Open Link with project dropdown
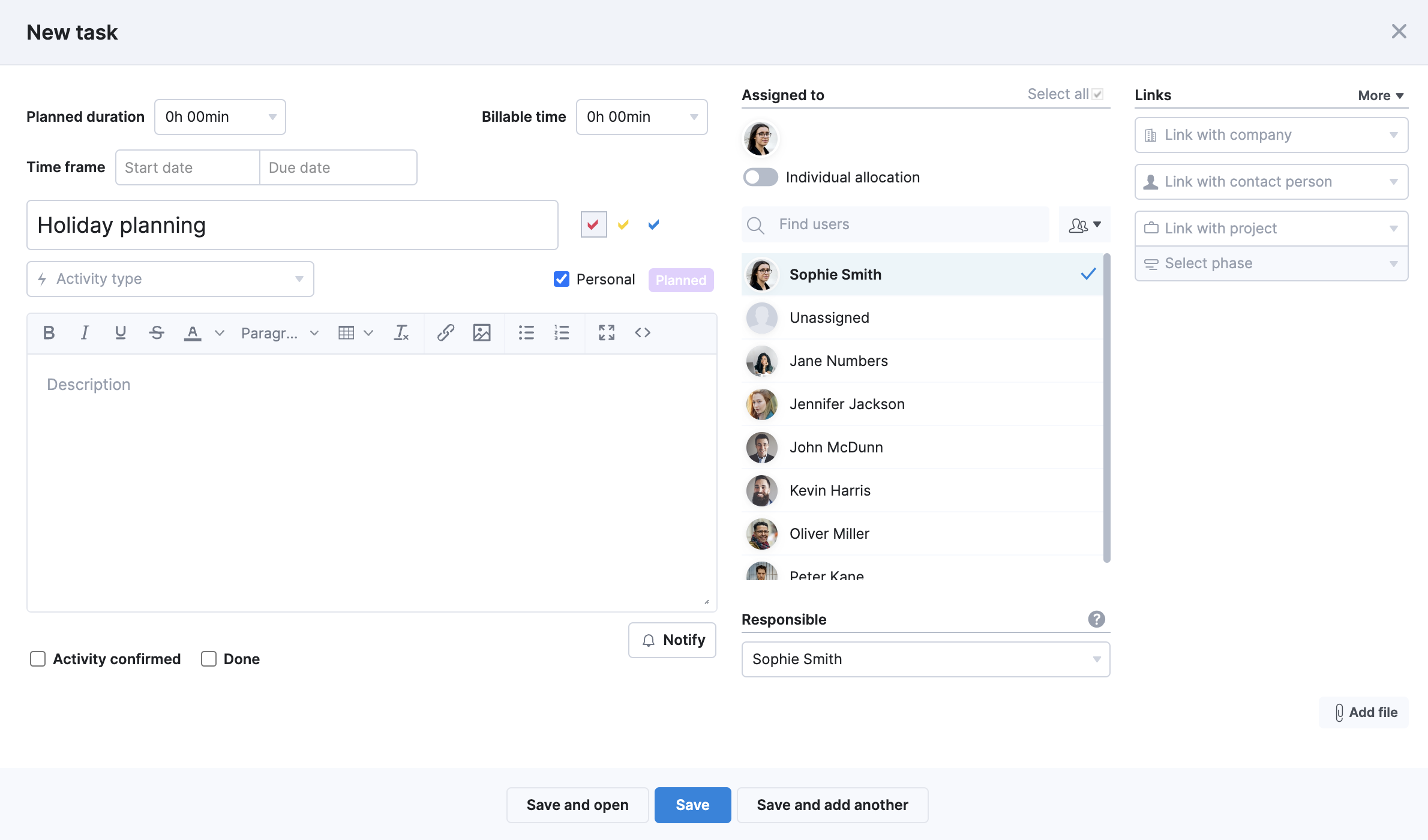This screenshot has height=840, width=1428. (x=1271, y=229)
